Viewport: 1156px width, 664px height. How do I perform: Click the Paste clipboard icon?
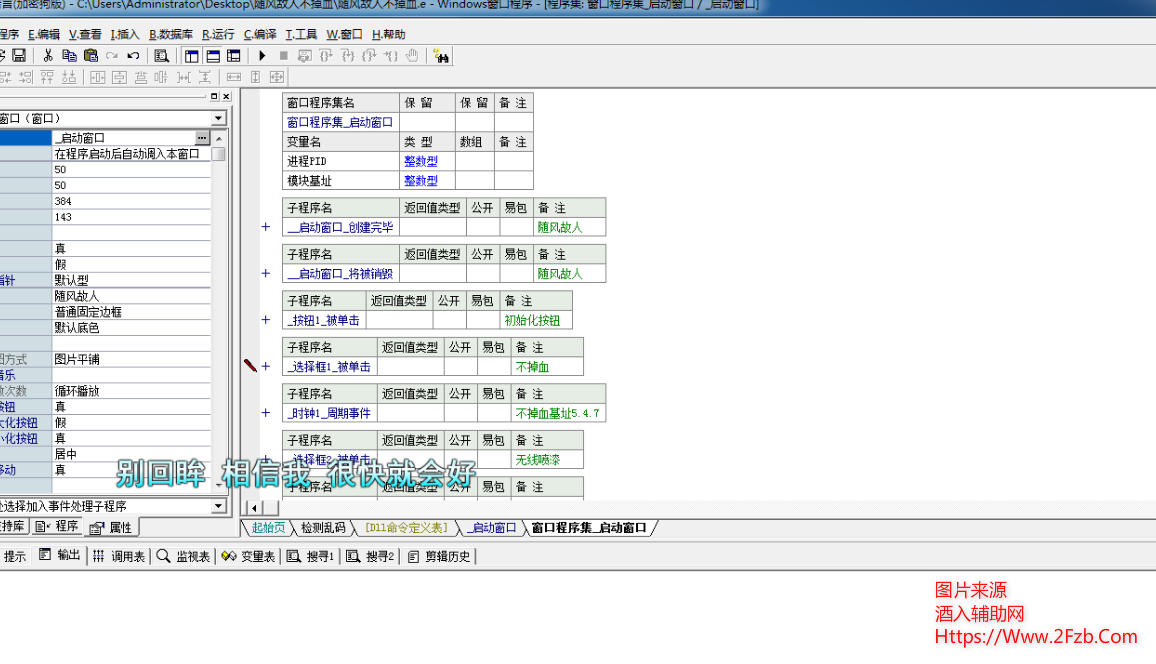coord(91,56)
